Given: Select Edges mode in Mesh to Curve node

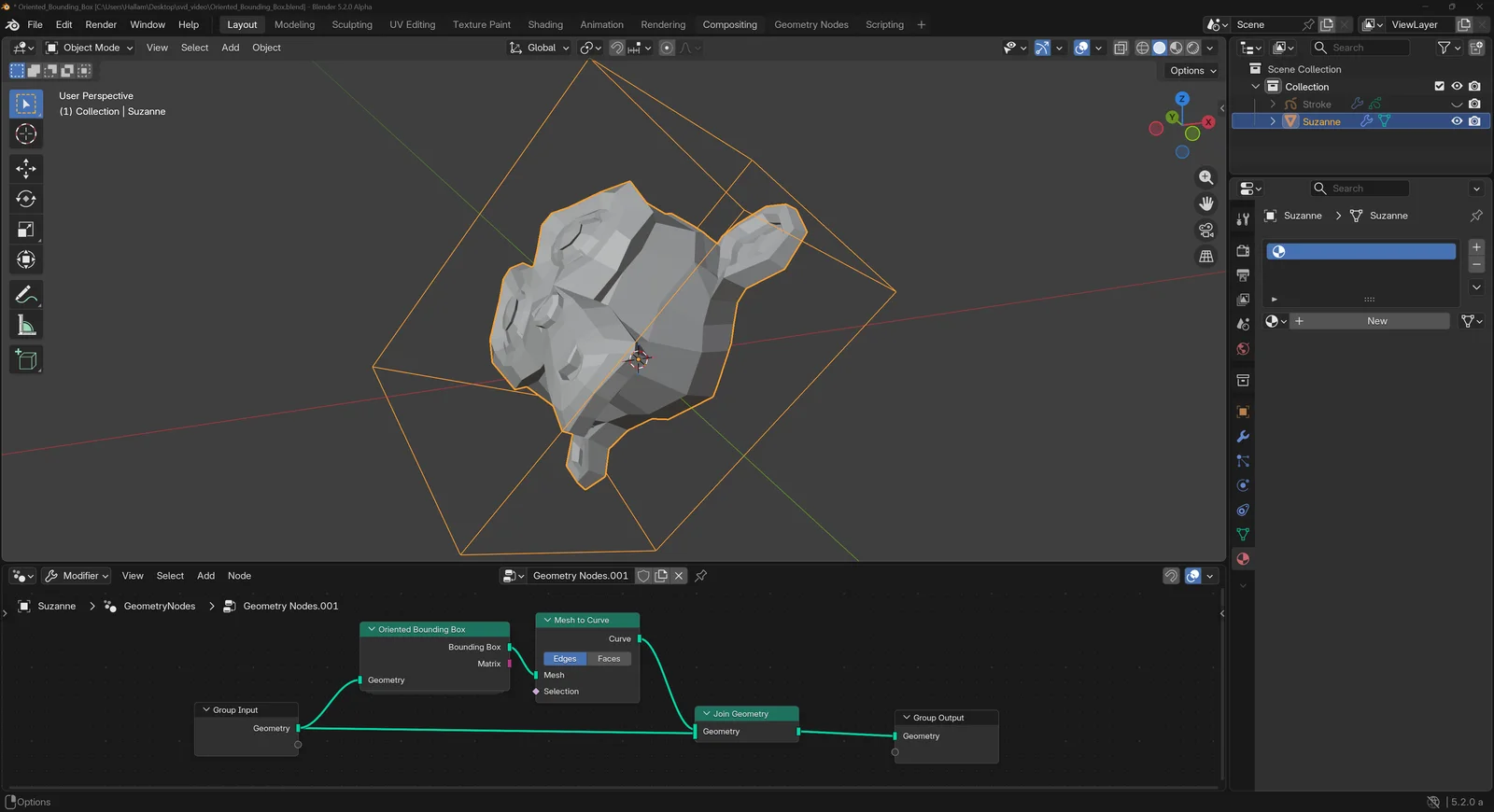Looking at the screenshot, I should coord(565,659).
